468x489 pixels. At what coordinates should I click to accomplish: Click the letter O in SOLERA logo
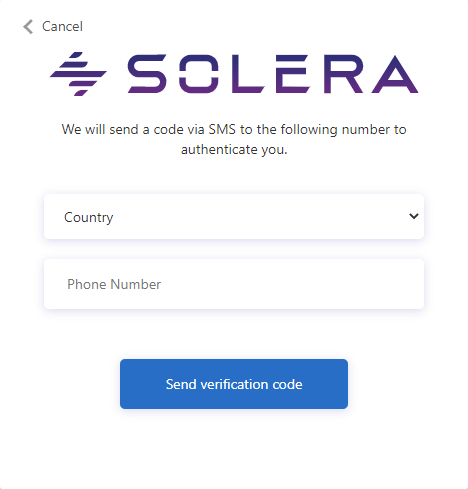tap(199, 74)
